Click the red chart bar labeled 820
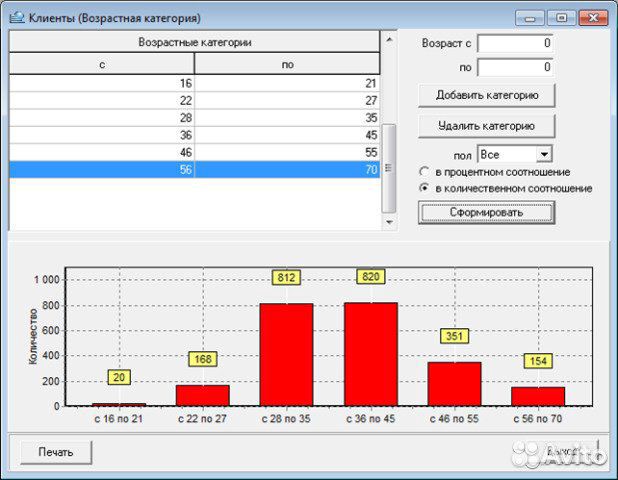The width and height of the screenshot is (618, 480). (371, 353)
